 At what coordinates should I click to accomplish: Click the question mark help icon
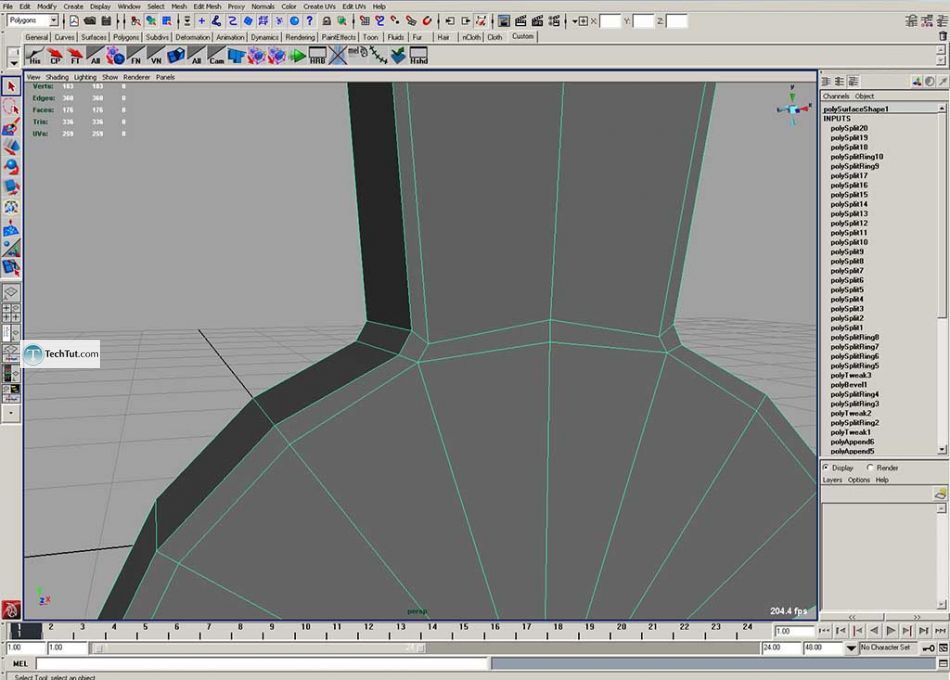[x=310, y=21]
